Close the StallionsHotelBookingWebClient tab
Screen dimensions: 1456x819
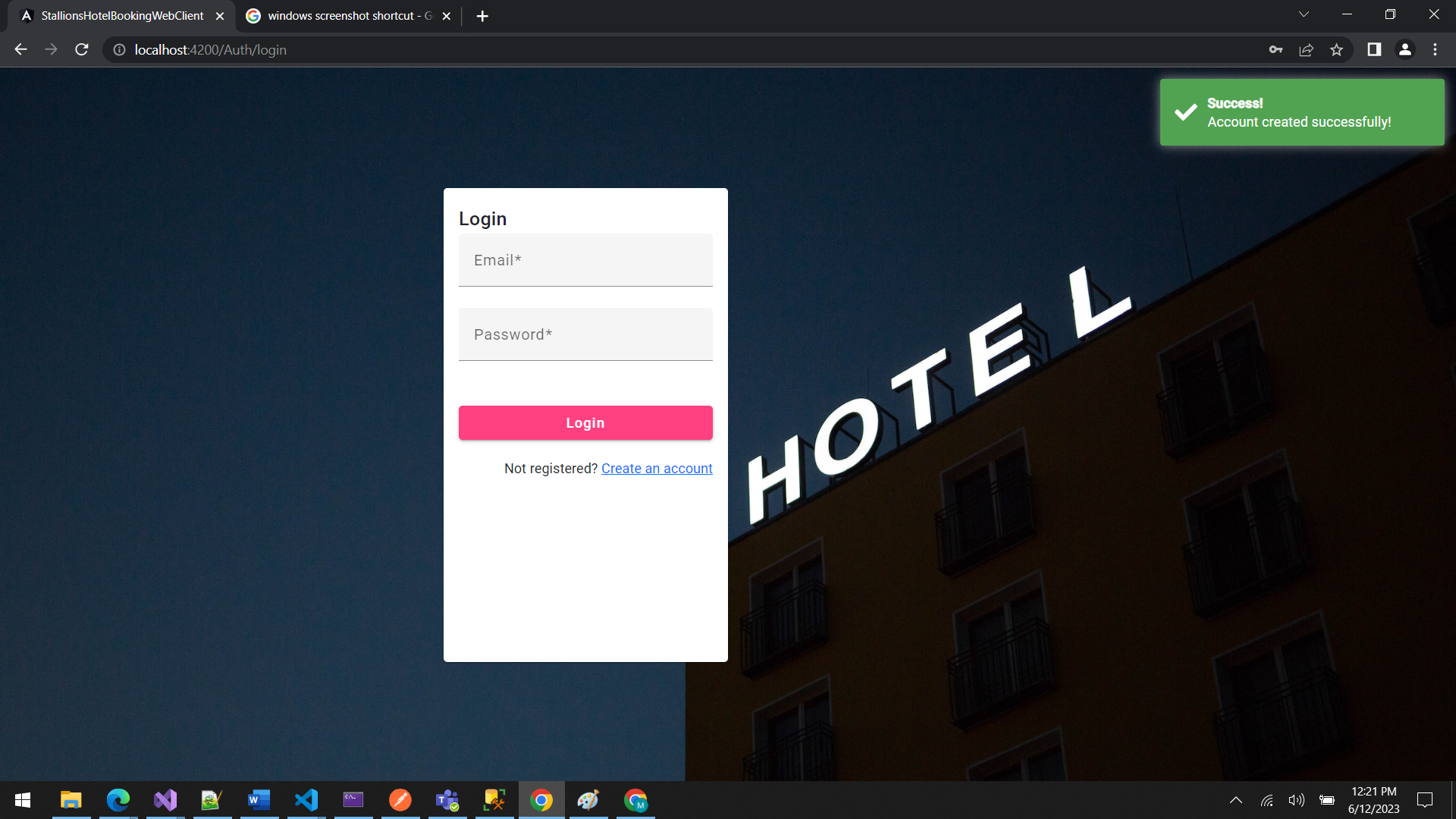[x=220, y=16]
